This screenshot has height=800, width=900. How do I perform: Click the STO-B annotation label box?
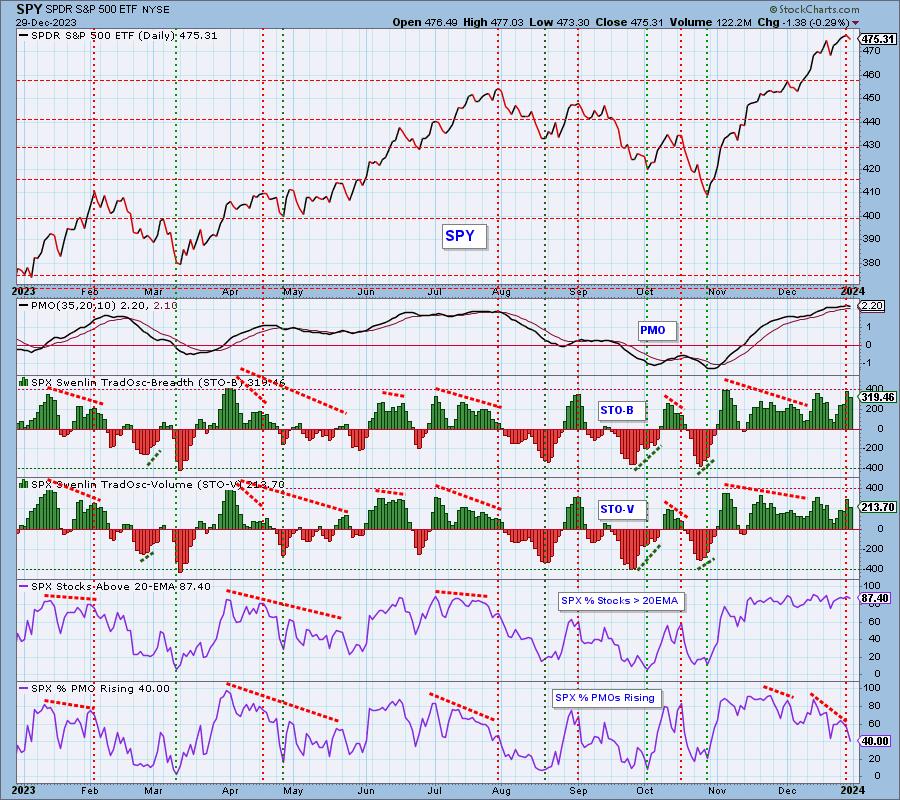click(620, 410)
